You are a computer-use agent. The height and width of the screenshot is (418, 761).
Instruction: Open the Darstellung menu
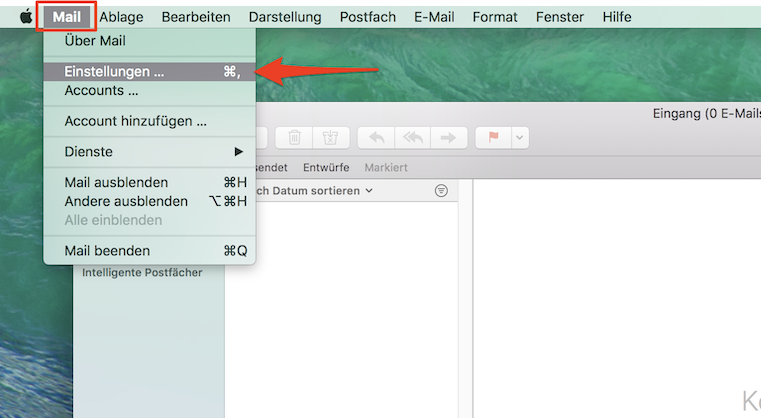pyautogui.click(x=285, y=17)
